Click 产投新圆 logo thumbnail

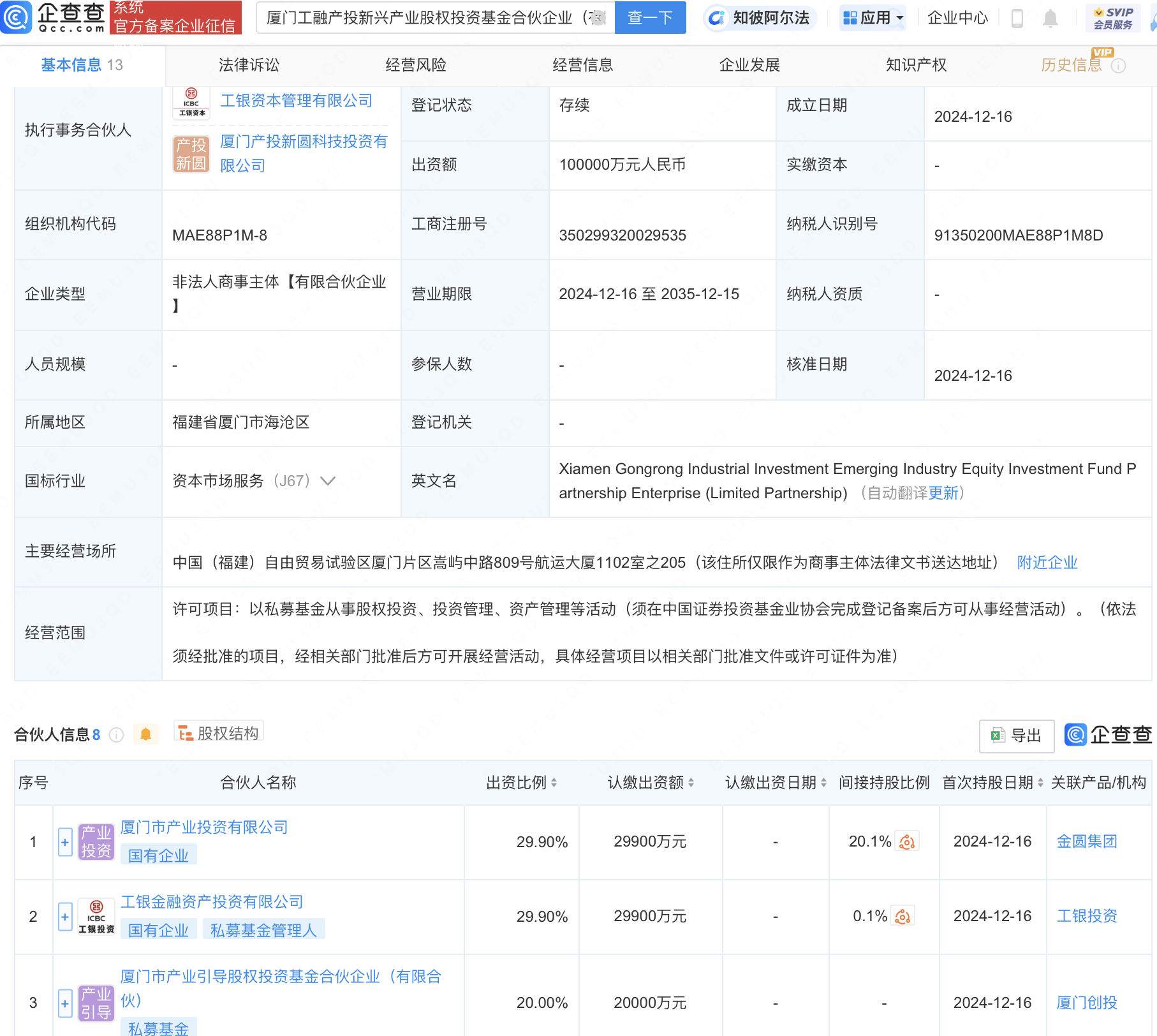pyautogui.click(x=191, y=154)
